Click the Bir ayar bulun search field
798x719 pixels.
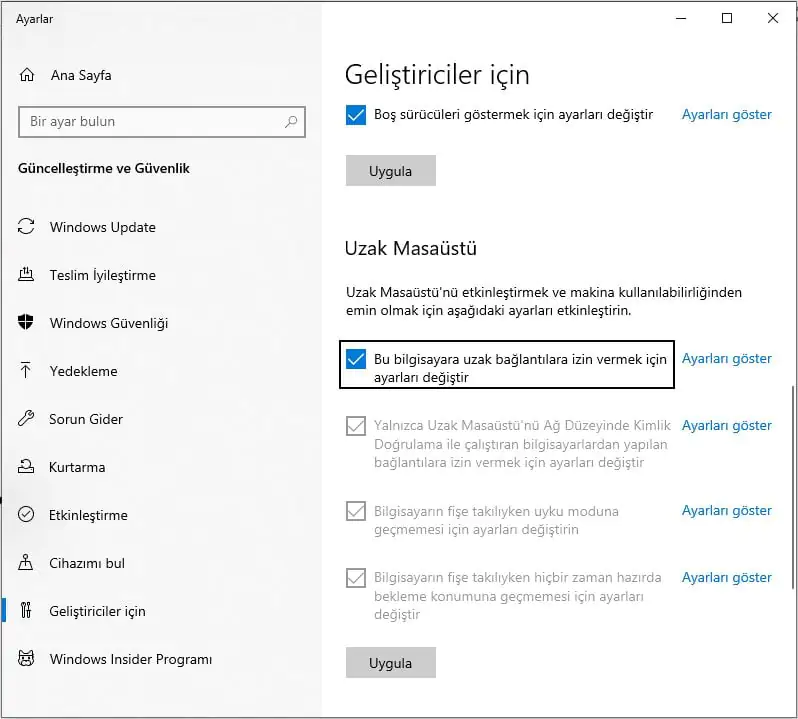click(150, 122)
